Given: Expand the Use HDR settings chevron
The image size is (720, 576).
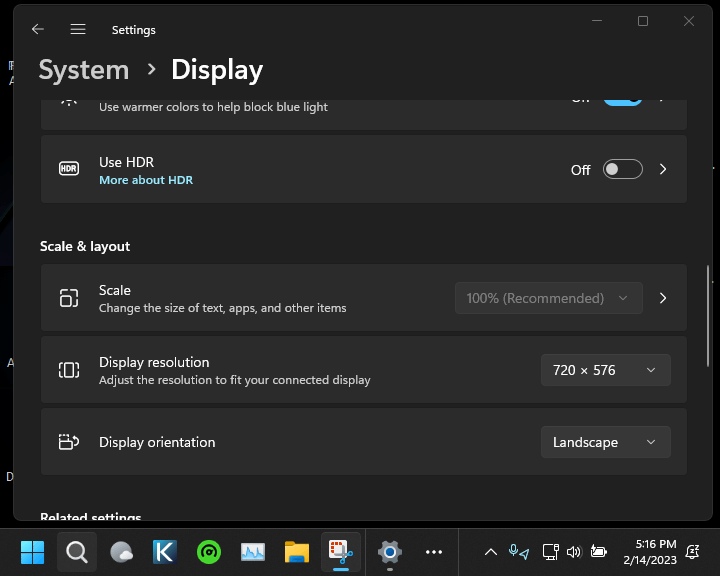Looking at the screenshot, I should pos(662,170).
